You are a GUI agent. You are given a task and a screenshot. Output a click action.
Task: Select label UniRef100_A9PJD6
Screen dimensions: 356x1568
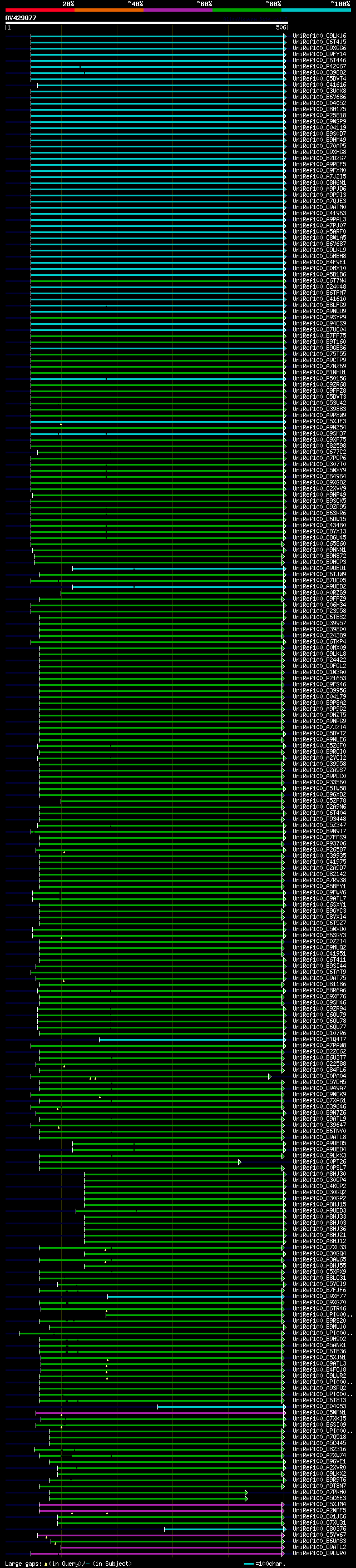319,189
